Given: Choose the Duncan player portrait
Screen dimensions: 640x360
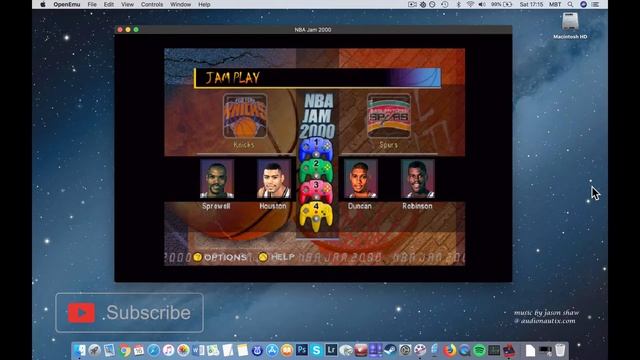Looking at the screenshot, I should click(x=360, y=179).
